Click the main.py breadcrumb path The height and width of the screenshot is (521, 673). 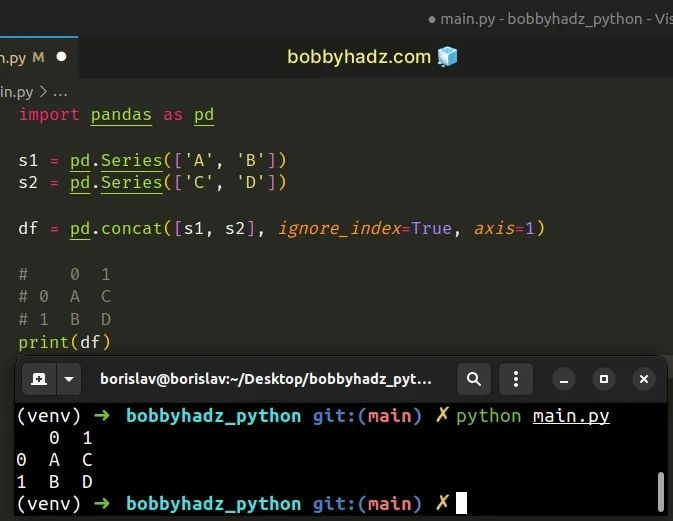(16, 92)
